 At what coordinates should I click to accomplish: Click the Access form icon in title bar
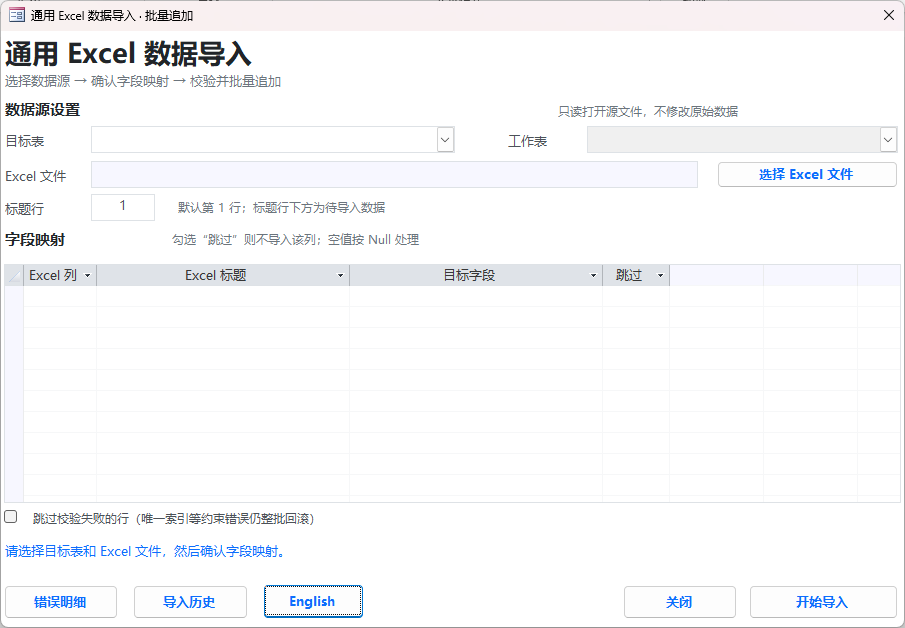pos(17,16)
